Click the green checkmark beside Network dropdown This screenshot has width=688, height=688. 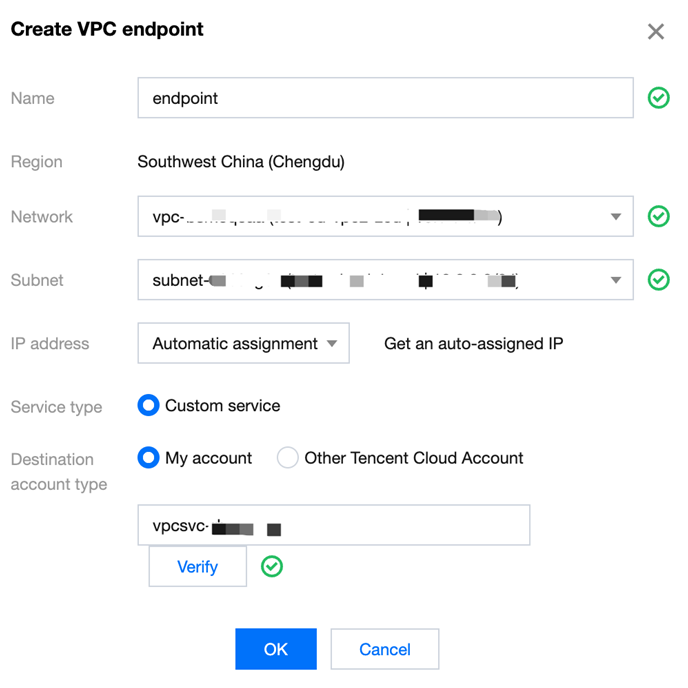pyautogui.click(x=658, y=216)
